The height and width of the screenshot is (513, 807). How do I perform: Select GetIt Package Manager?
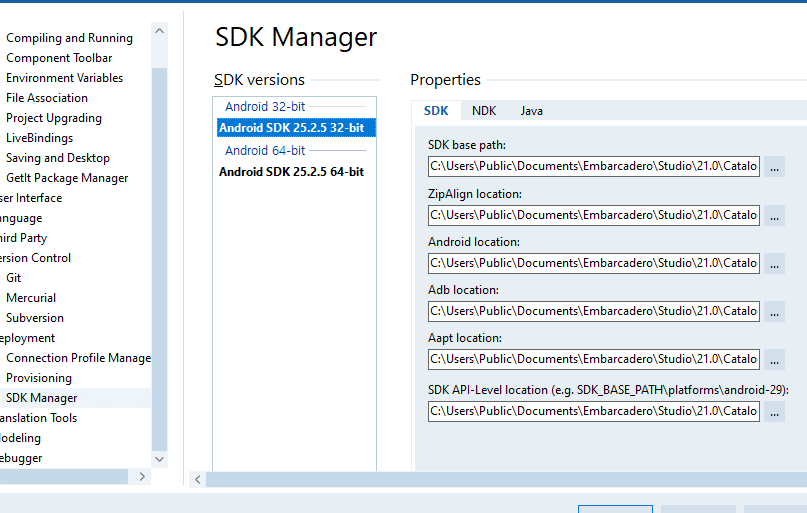[x=67, y=178]
